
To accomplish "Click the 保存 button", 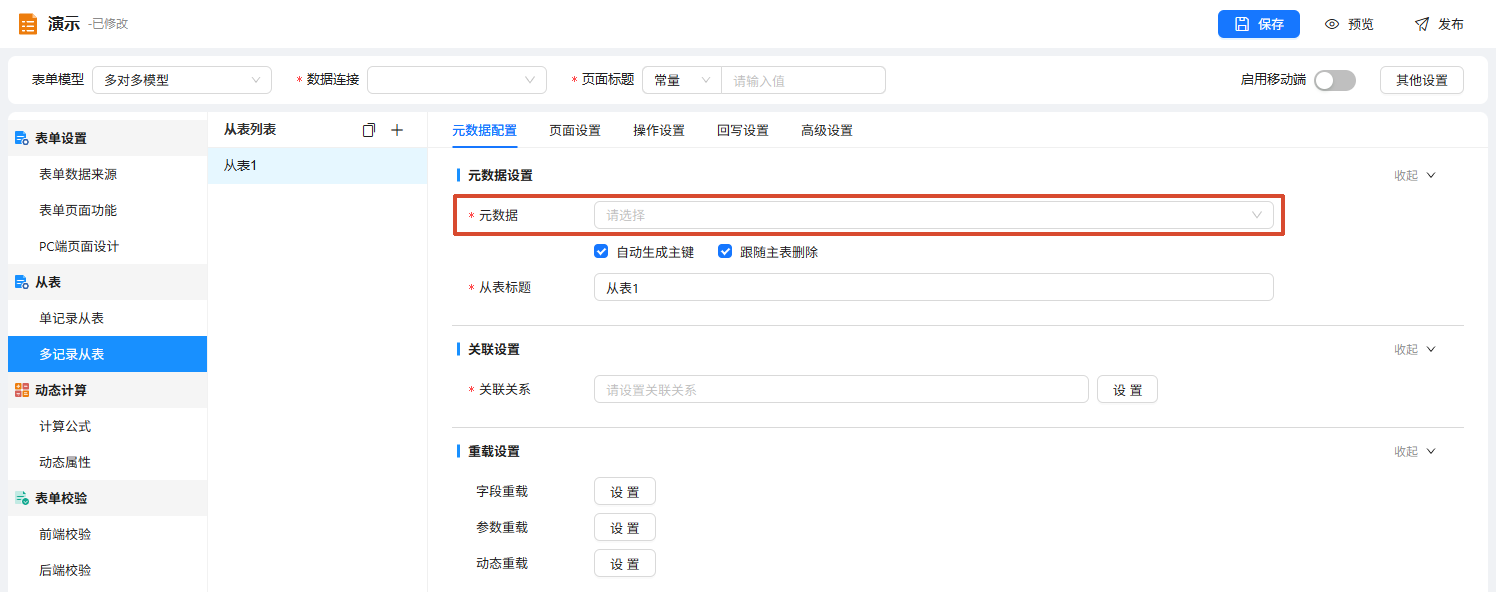I will coord(1259,24).
